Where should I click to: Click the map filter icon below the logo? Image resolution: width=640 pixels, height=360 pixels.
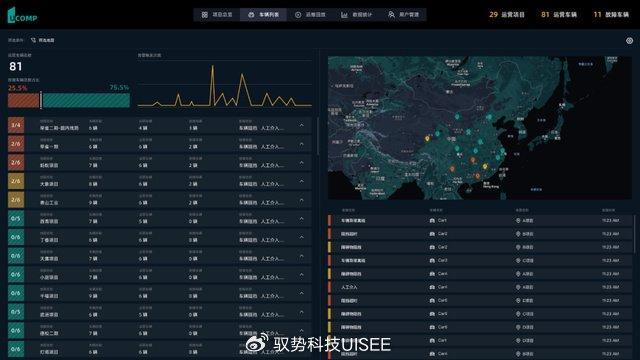(33, 40)
